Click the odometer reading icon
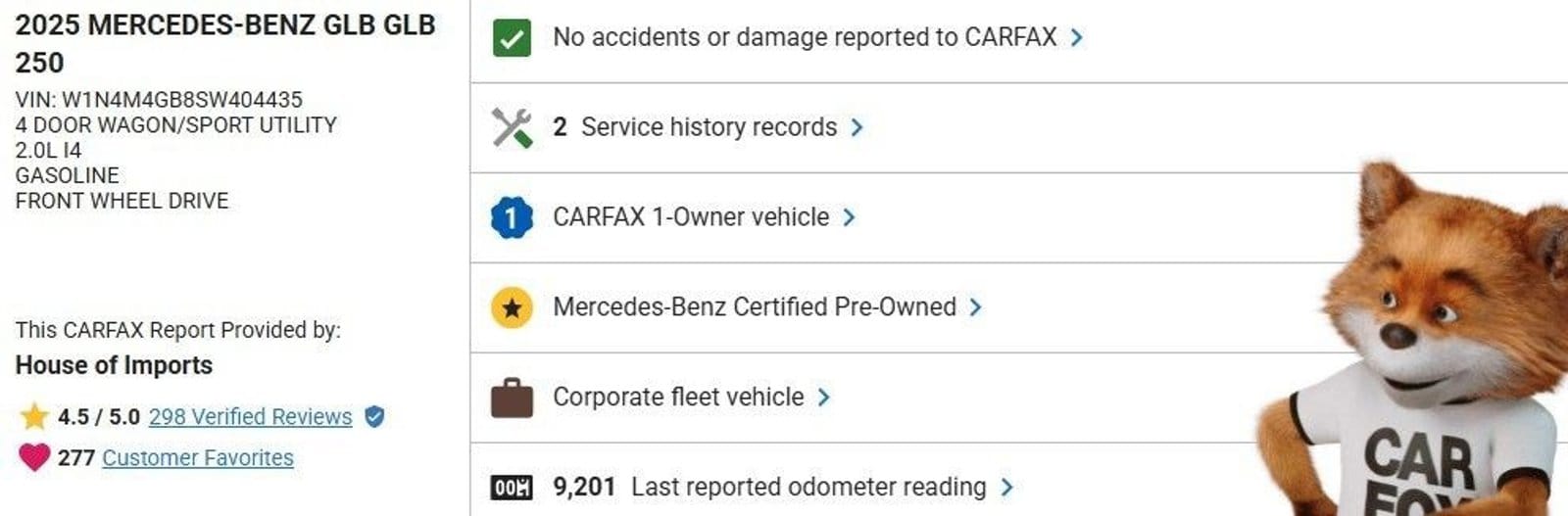Image resolution: width=1568 pixels, height=516 pixels. click(512, 487)
